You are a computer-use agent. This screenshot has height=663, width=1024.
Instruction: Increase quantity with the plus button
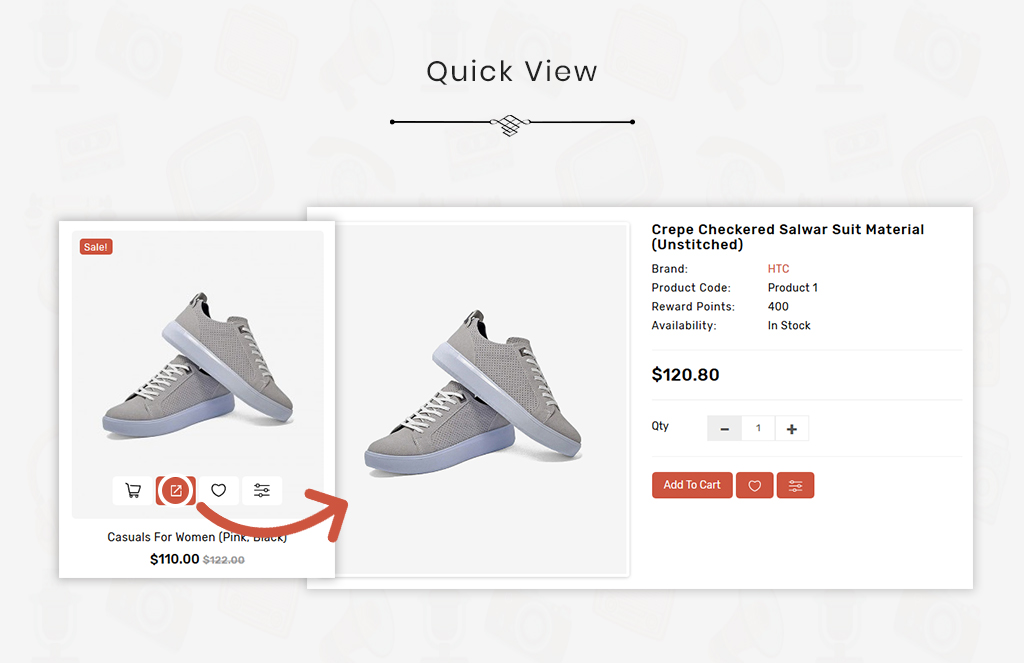[x=792, y=429]
